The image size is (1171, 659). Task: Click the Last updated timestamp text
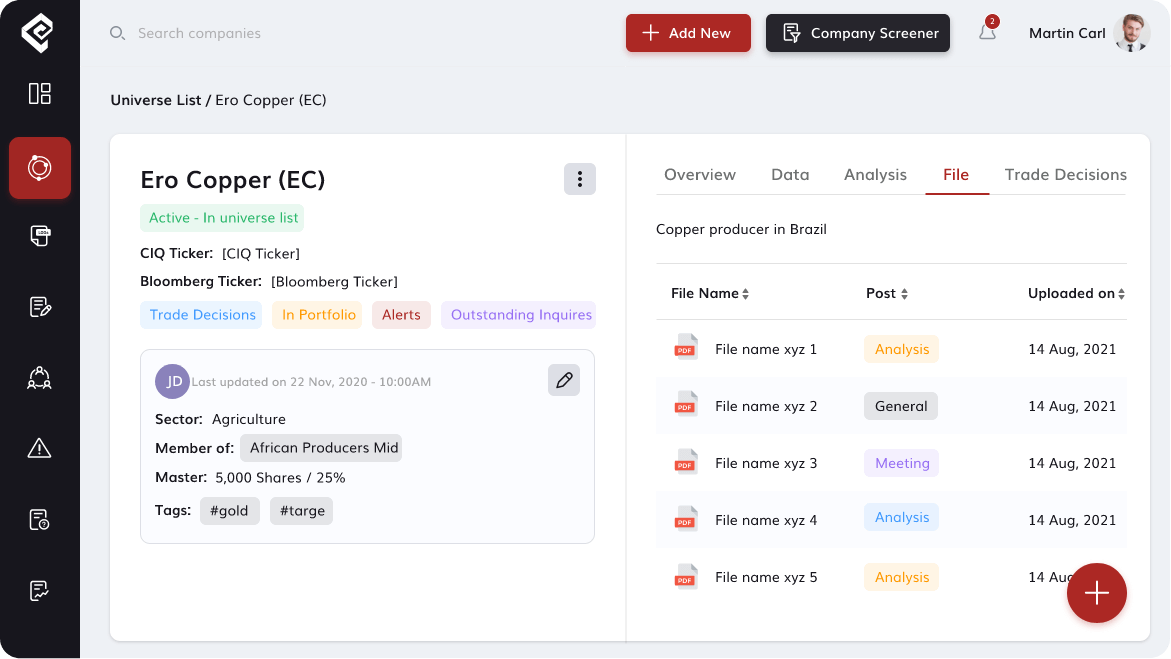pyautogui.click(x=311, y=382)
